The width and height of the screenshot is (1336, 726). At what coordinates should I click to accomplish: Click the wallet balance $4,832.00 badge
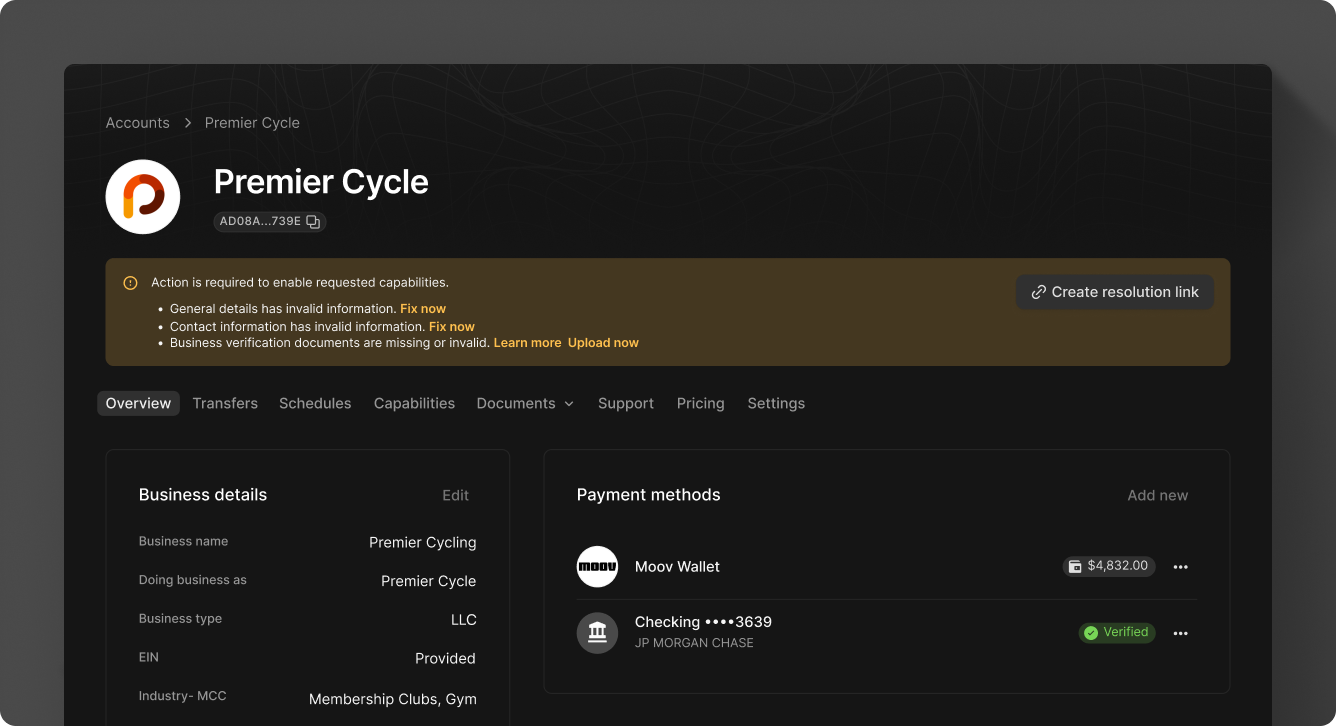click(1108, 566)
